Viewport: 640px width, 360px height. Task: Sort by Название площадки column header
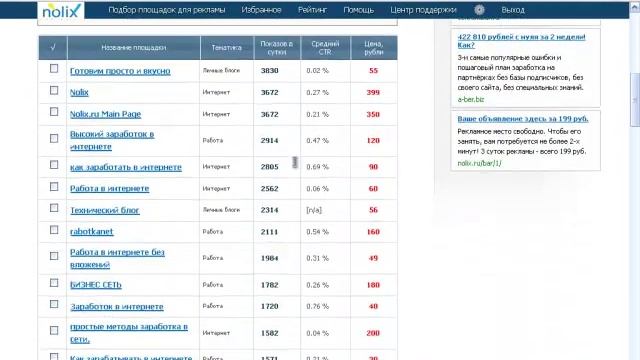pos(133,48)
